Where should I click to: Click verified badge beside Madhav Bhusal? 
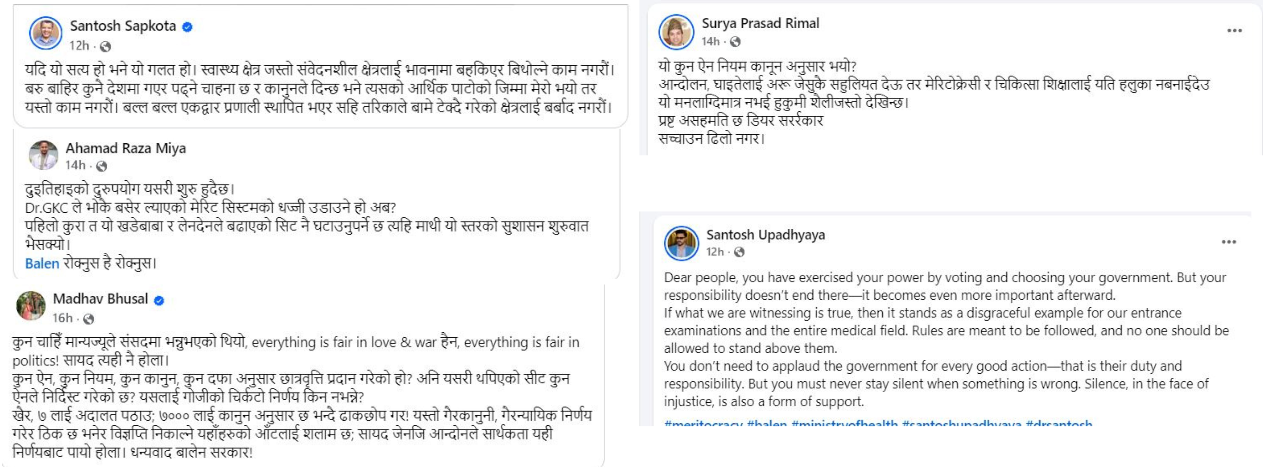click(x=158, y=299)
